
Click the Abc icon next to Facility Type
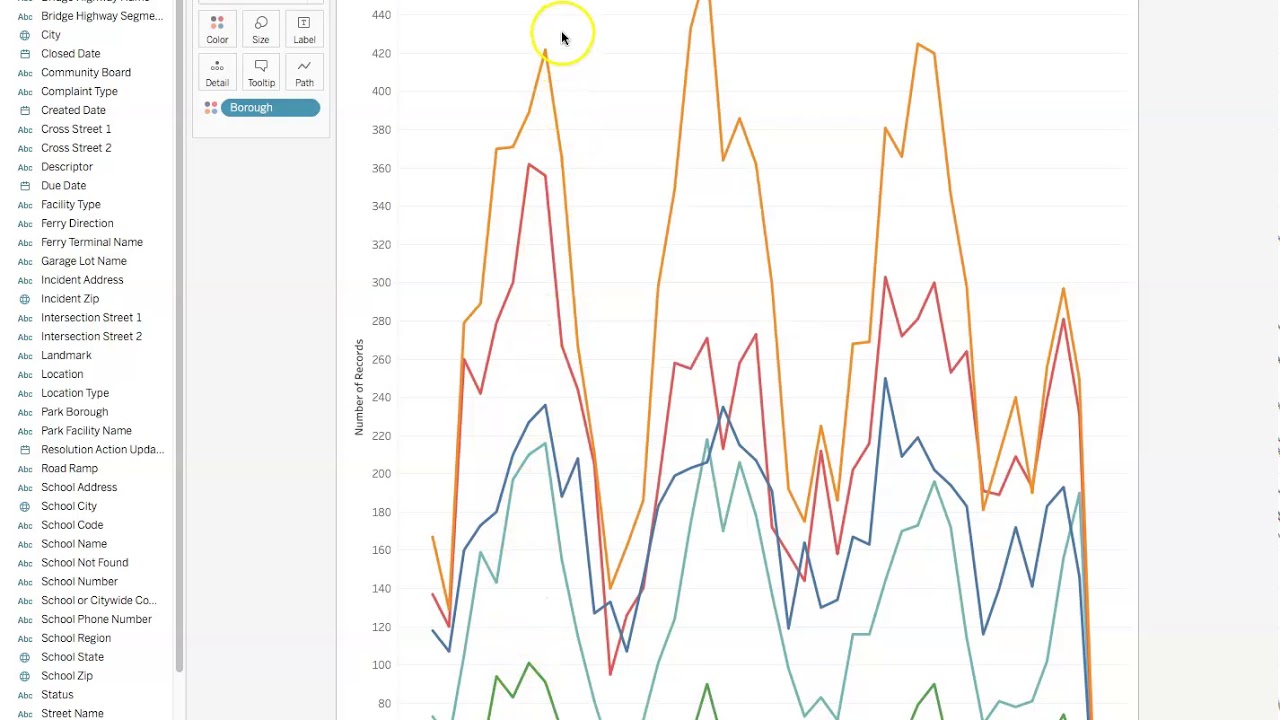click(x=25, y=205)
